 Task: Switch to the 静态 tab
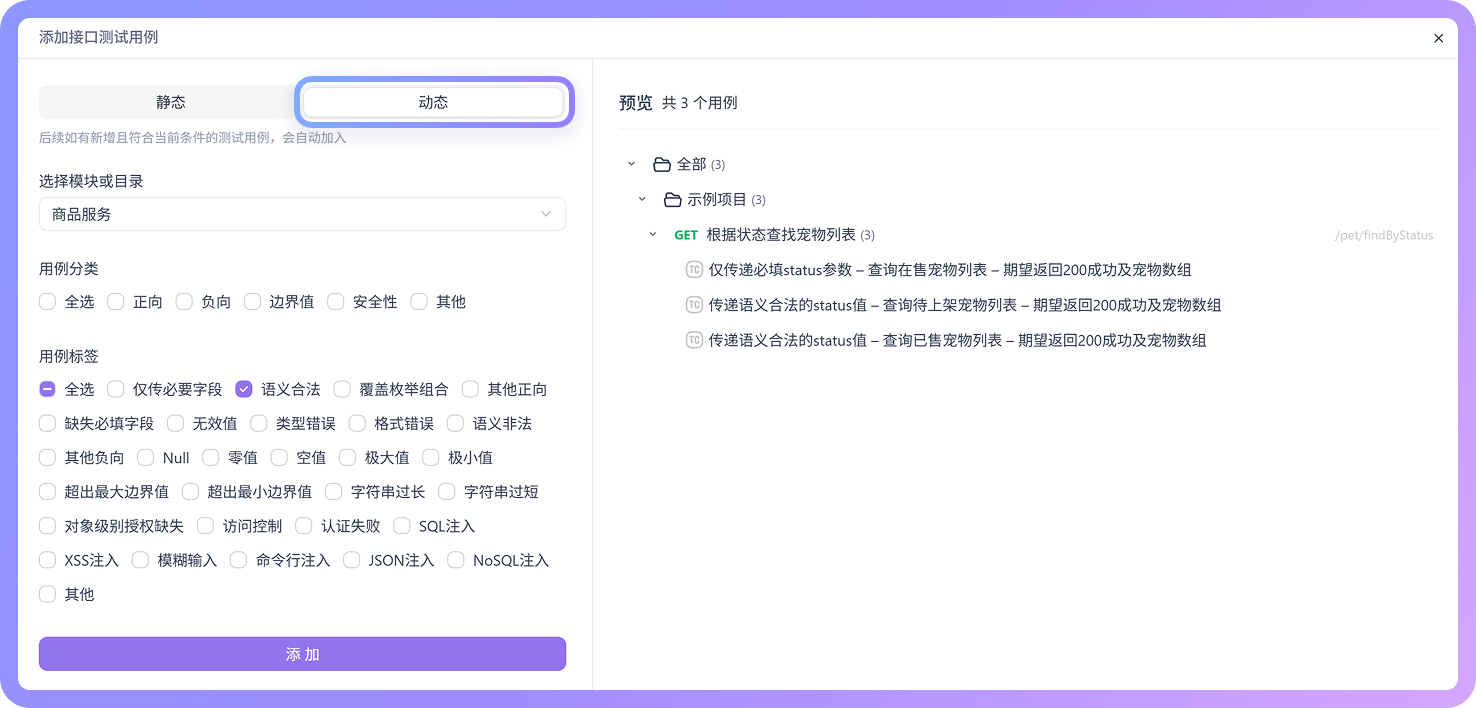click(170, 101)
